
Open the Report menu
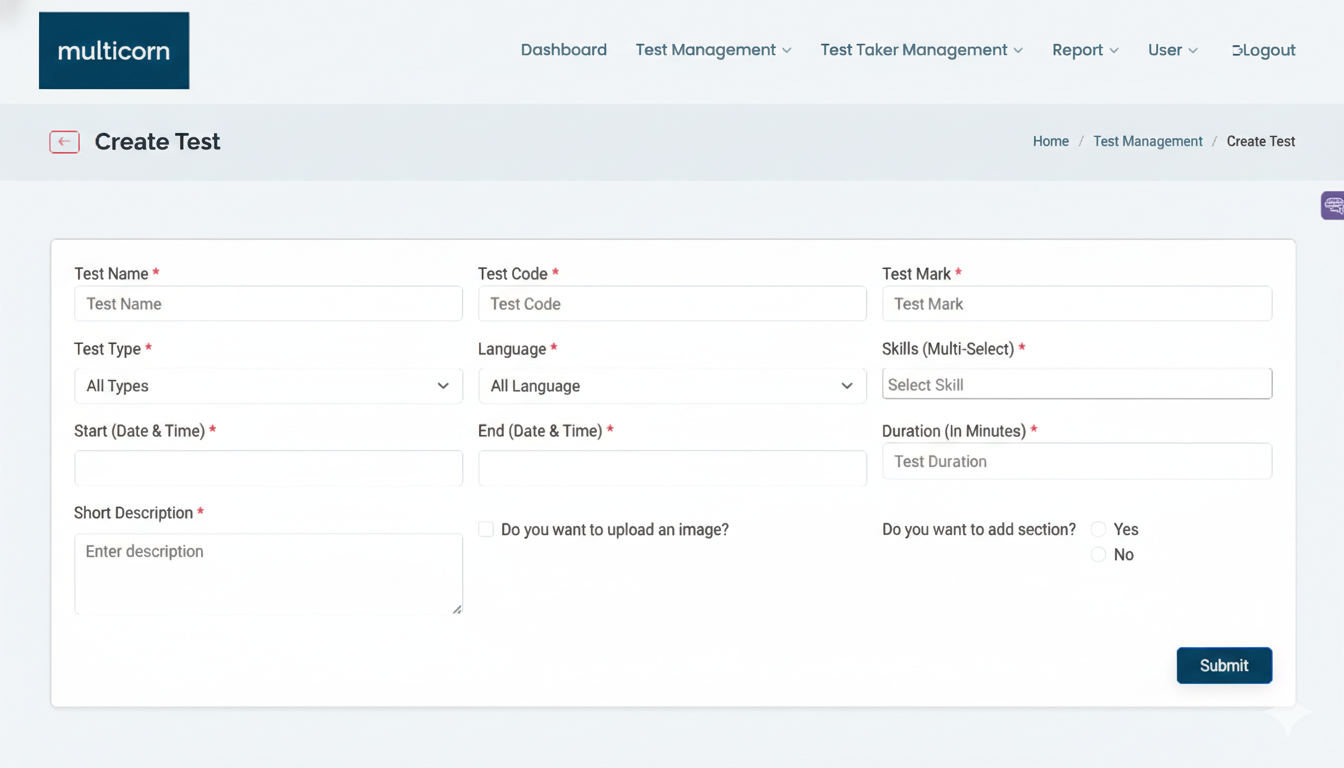pos(1085,50)
